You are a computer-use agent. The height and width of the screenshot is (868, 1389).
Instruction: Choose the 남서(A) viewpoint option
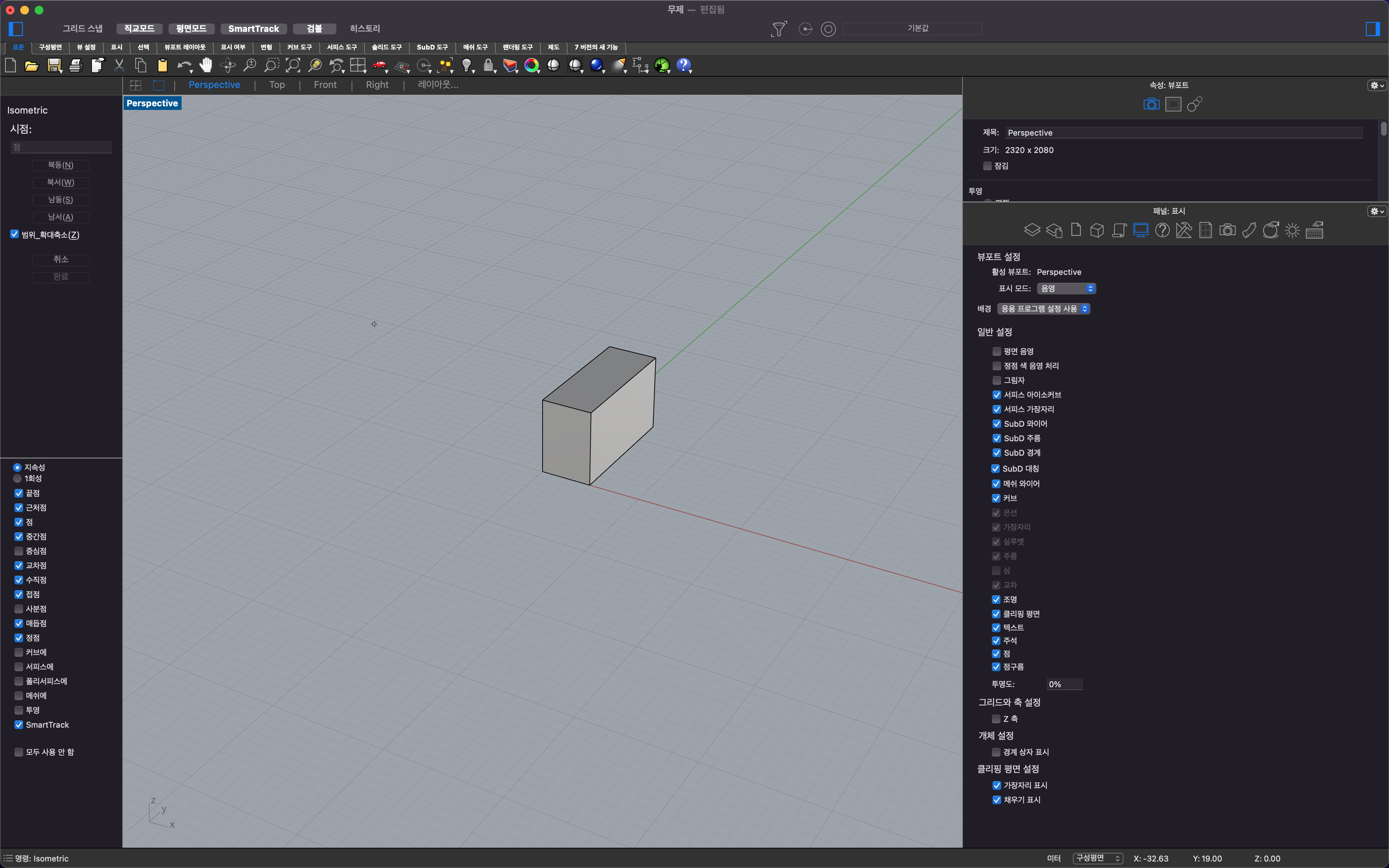(x=60, y=217)
